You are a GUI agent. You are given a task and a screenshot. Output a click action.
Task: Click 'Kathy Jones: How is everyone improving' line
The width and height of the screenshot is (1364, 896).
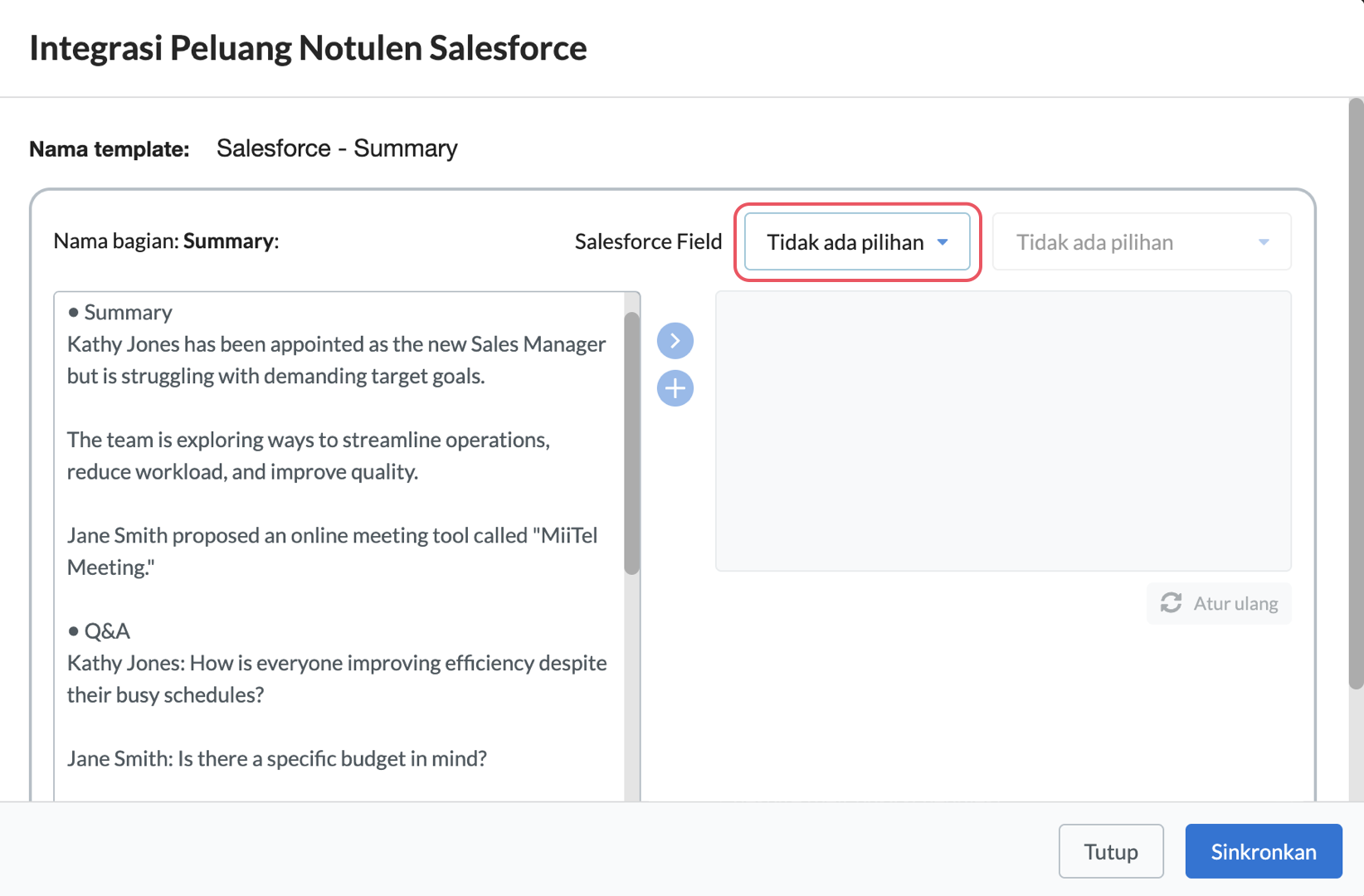337,679
